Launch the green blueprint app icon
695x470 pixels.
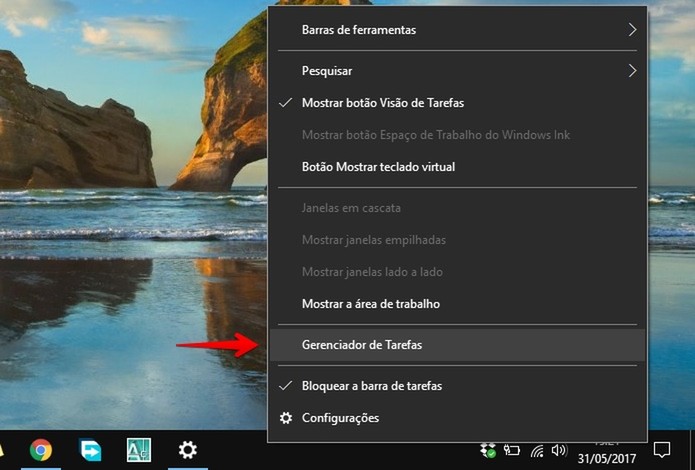click(139, 450)
